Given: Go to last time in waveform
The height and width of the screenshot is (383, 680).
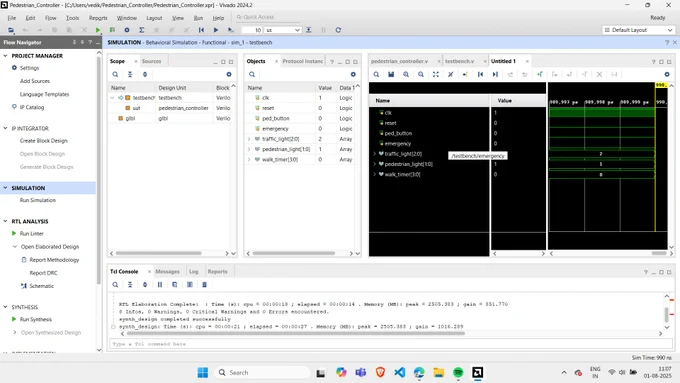Looking at the screenshot, I should pos(495,74).
